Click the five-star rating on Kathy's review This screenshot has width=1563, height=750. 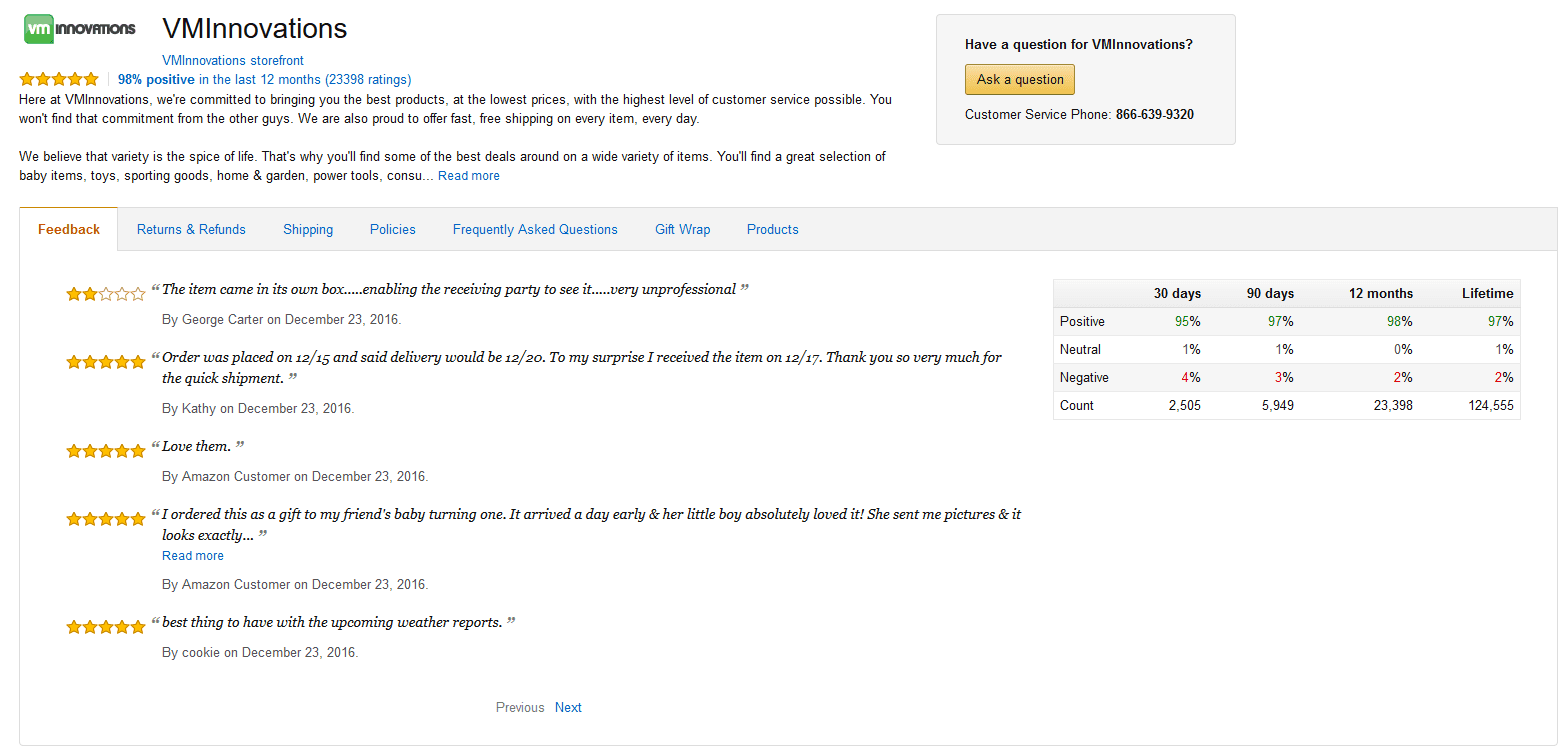105,362
